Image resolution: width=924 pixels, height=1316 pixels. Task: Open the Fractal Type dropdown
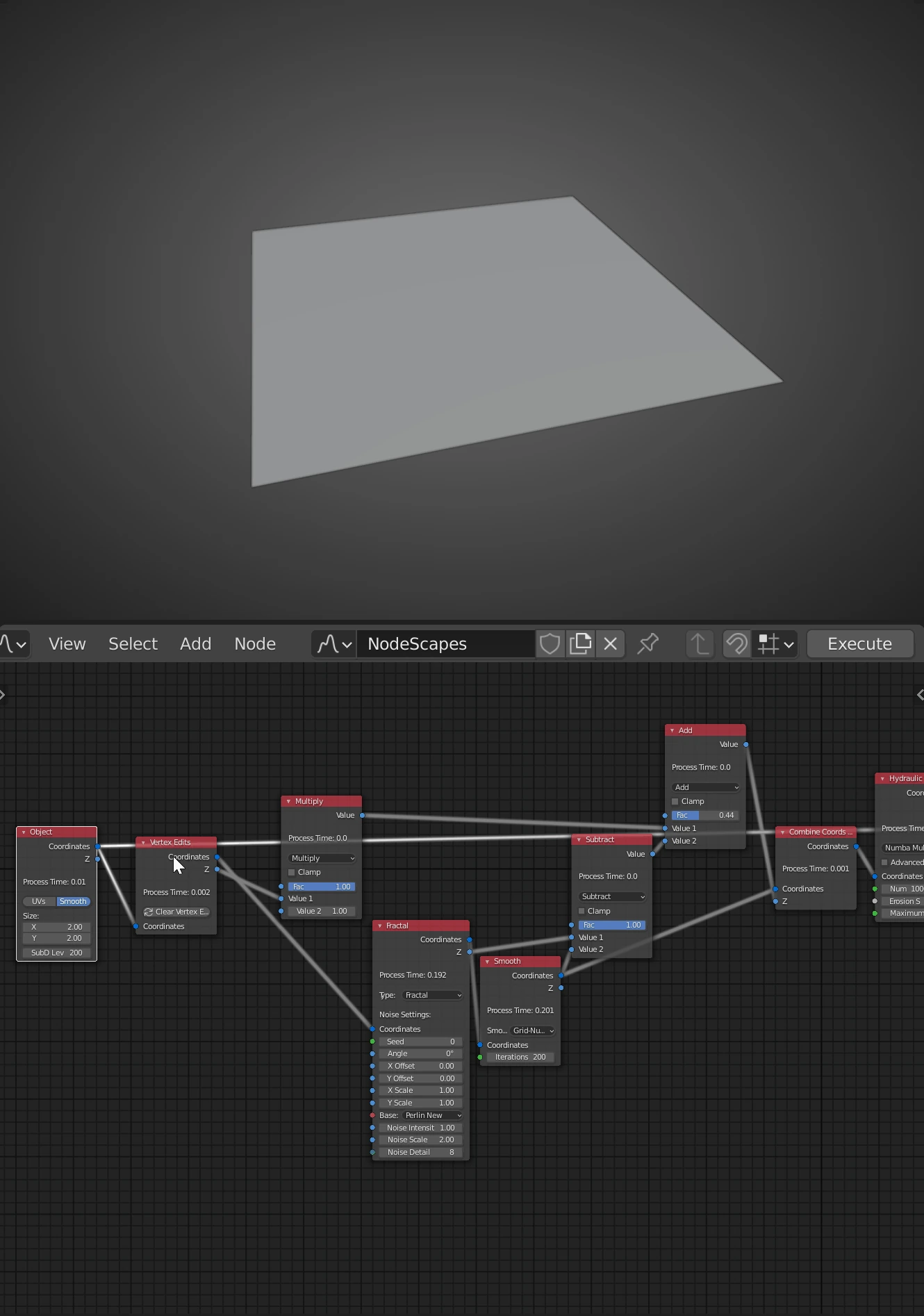(x=433, y=995)
